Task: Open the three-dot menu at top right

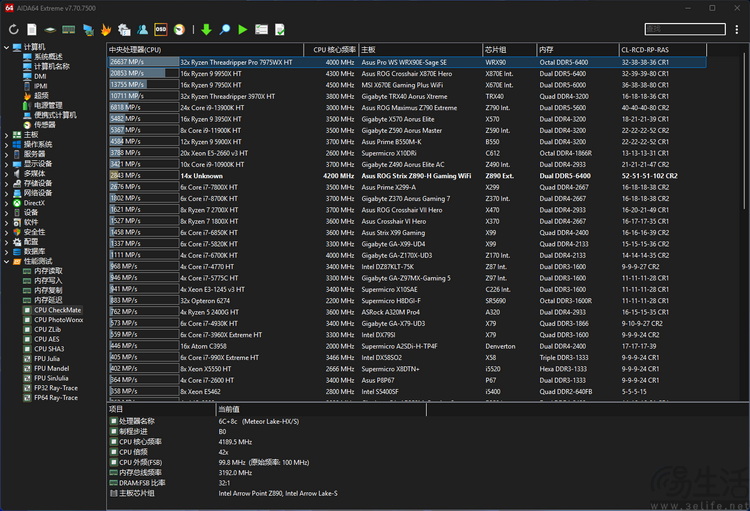Action: [737, 30]
